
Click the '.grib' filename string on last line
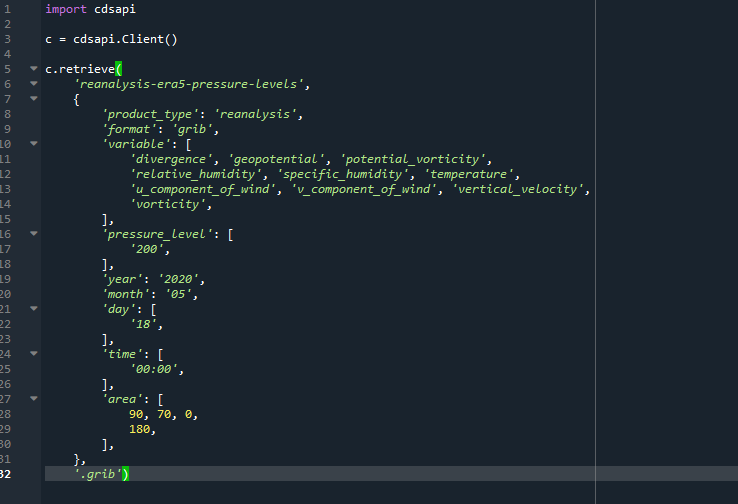pos(100,473)
